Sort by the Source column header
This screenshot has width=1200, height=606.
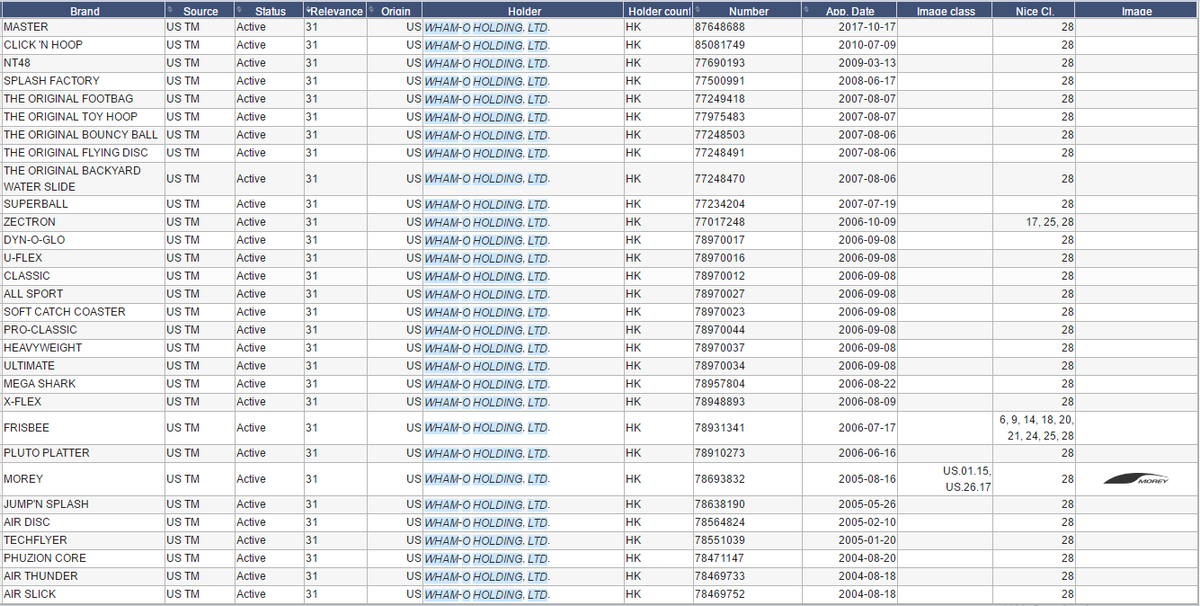click(199, 11)
